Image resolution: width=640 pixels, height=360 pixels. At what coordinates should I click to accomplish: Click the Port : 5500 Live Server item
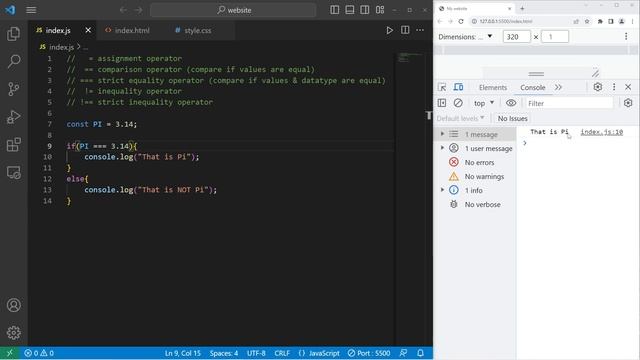click(x=369, y=353)
